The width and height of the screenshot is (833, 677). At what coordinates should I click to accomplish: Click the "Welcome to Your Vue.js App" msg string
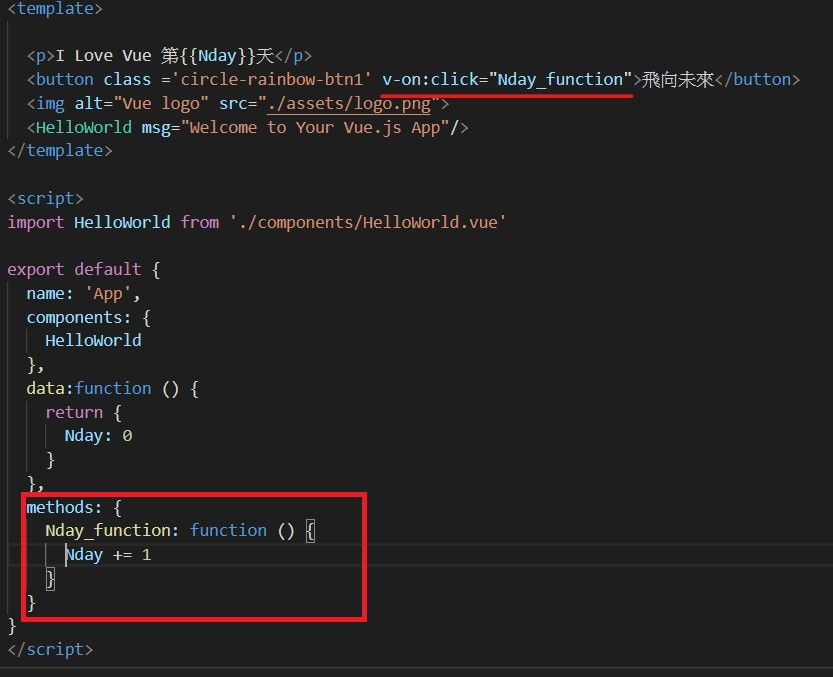pyautogui.click(x=316, y=128)
